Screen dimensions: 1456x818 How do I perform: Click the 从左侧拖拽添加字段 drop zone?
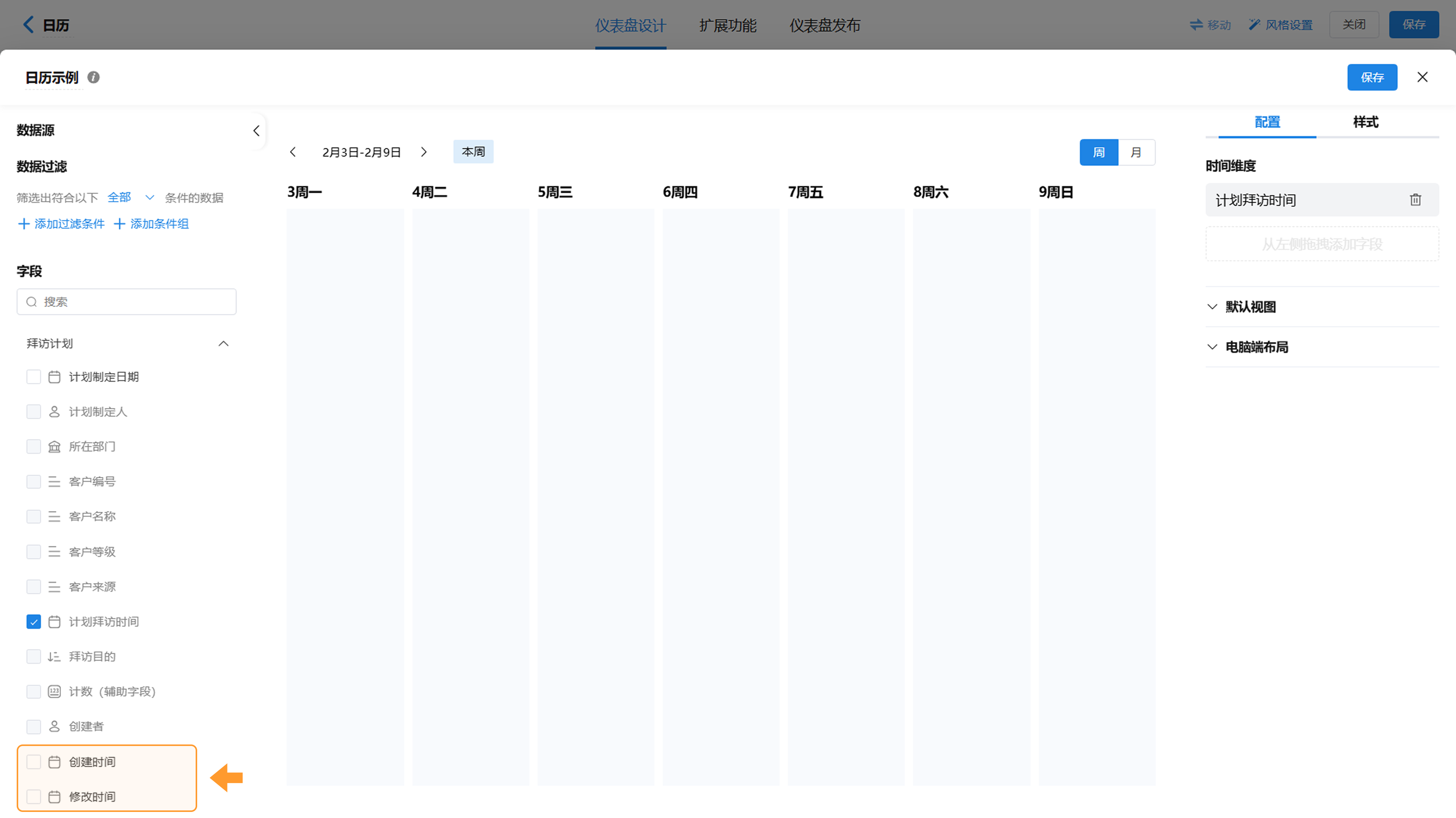pyautogui.click(x=1322, y=244)
